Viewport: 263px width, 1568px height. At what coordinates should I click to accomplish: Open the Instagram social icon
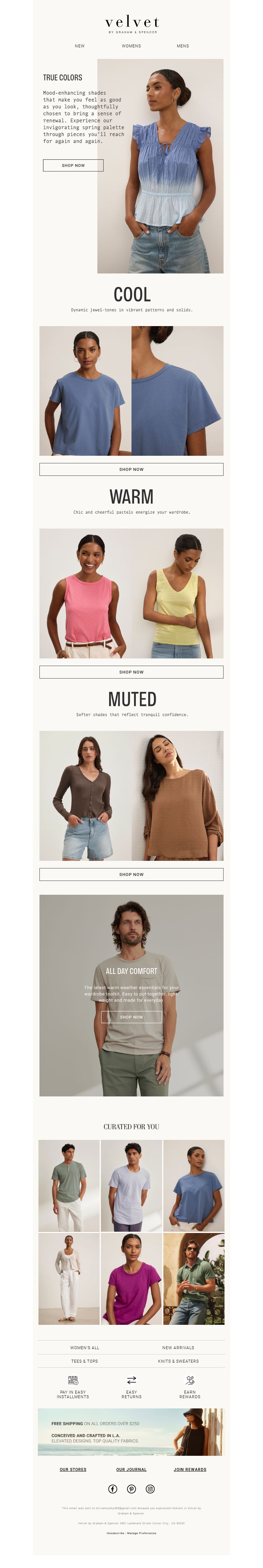pyautogui.click(x=150, y=1489)
